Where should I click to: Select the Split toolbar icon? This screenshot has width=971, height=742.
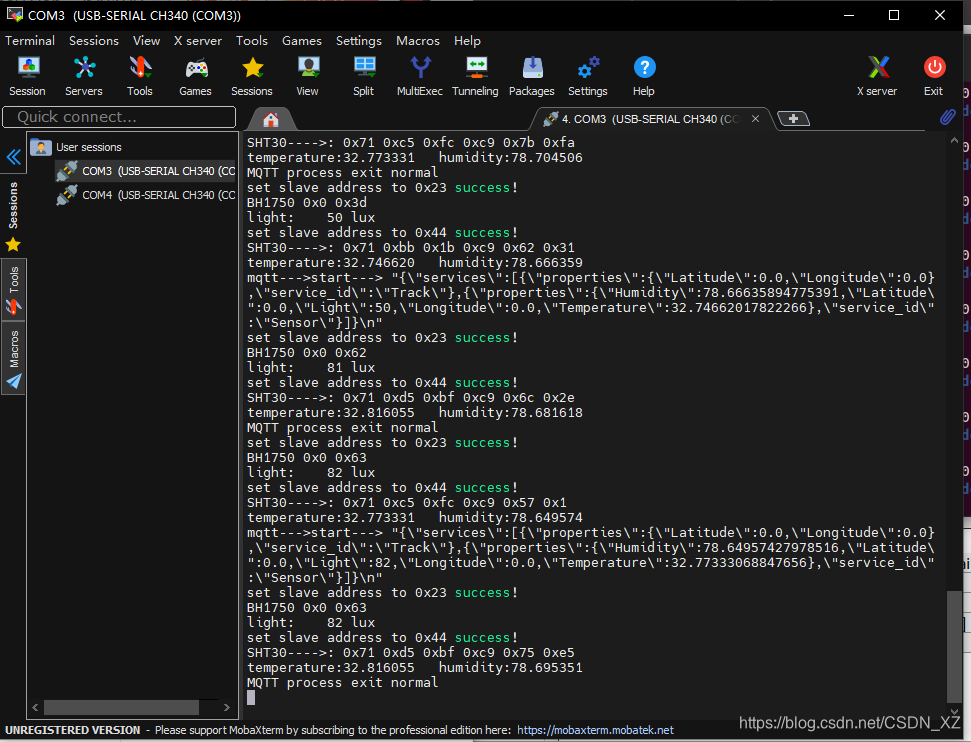point(364,76)
